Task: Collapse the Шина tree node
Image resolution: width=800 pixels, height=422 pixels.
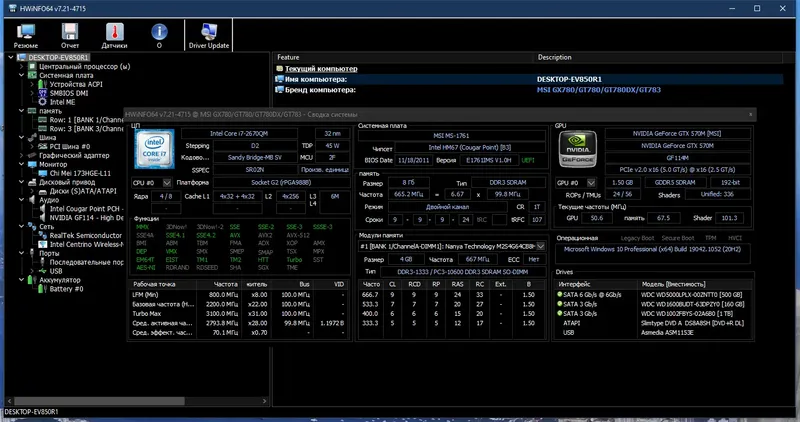Action: click(21, 137)
